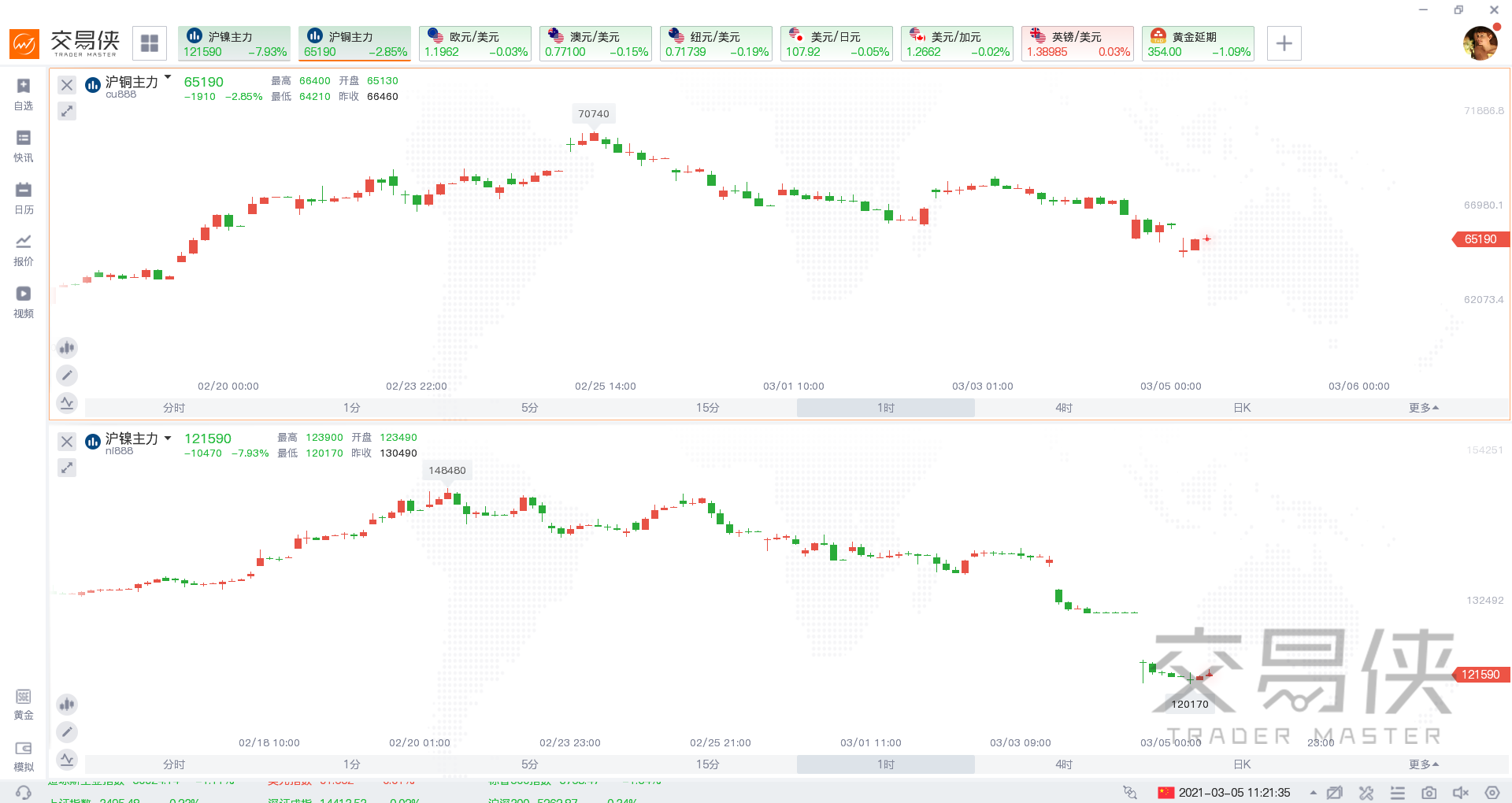1512x803 pixels.
Task: Select the 美元/加元 quote tab
Action: (x=957, y=43)
